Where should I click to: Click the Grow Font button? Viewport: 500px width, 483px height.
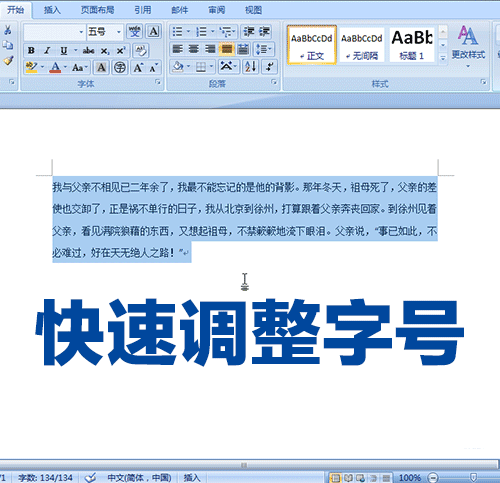(138, 68)
